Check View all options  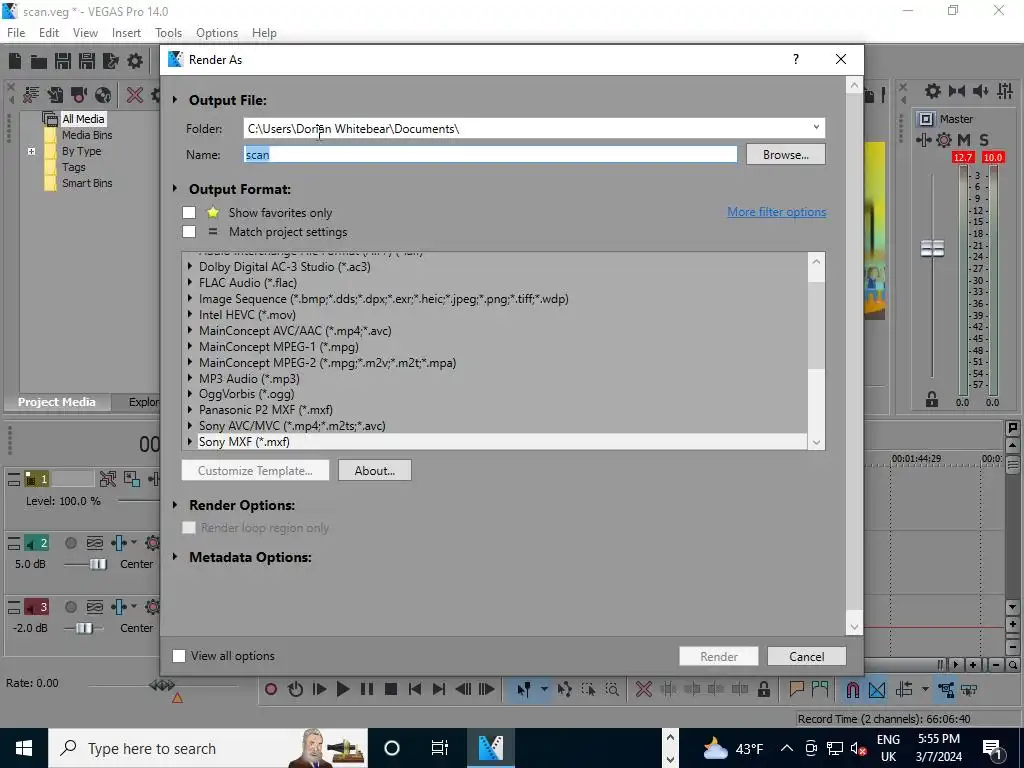(178, 656)
